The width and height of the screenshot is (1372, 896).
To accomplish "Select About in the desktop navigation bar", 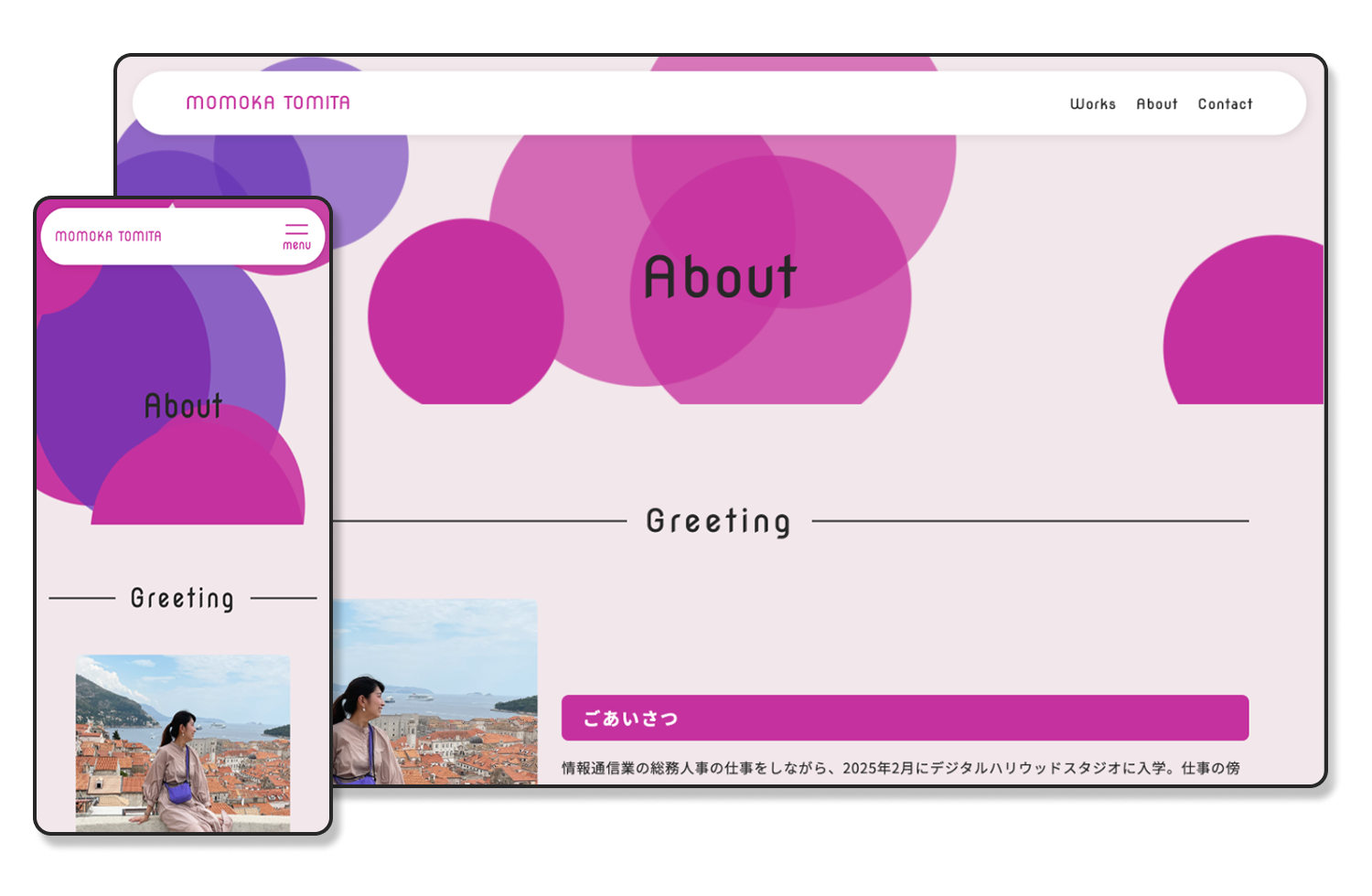I will point(1156,104).
